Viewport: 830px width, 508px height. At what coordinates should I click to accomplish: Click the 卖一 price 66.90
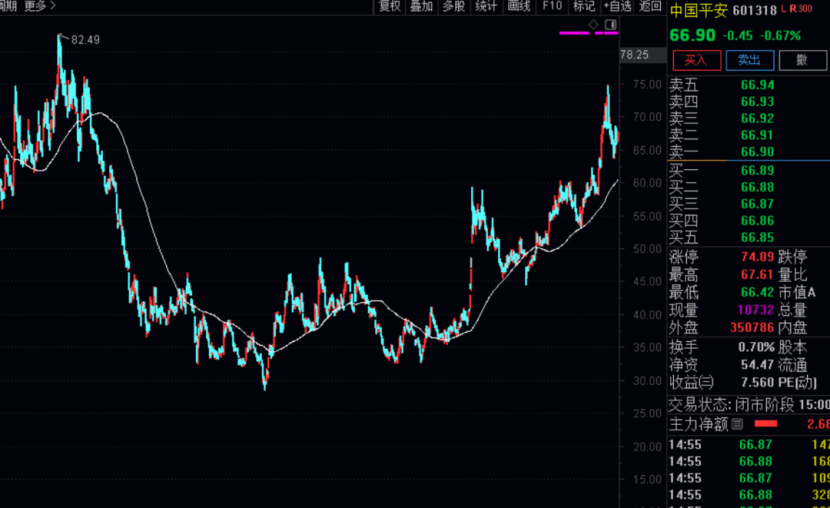click(x=757, y=151)
